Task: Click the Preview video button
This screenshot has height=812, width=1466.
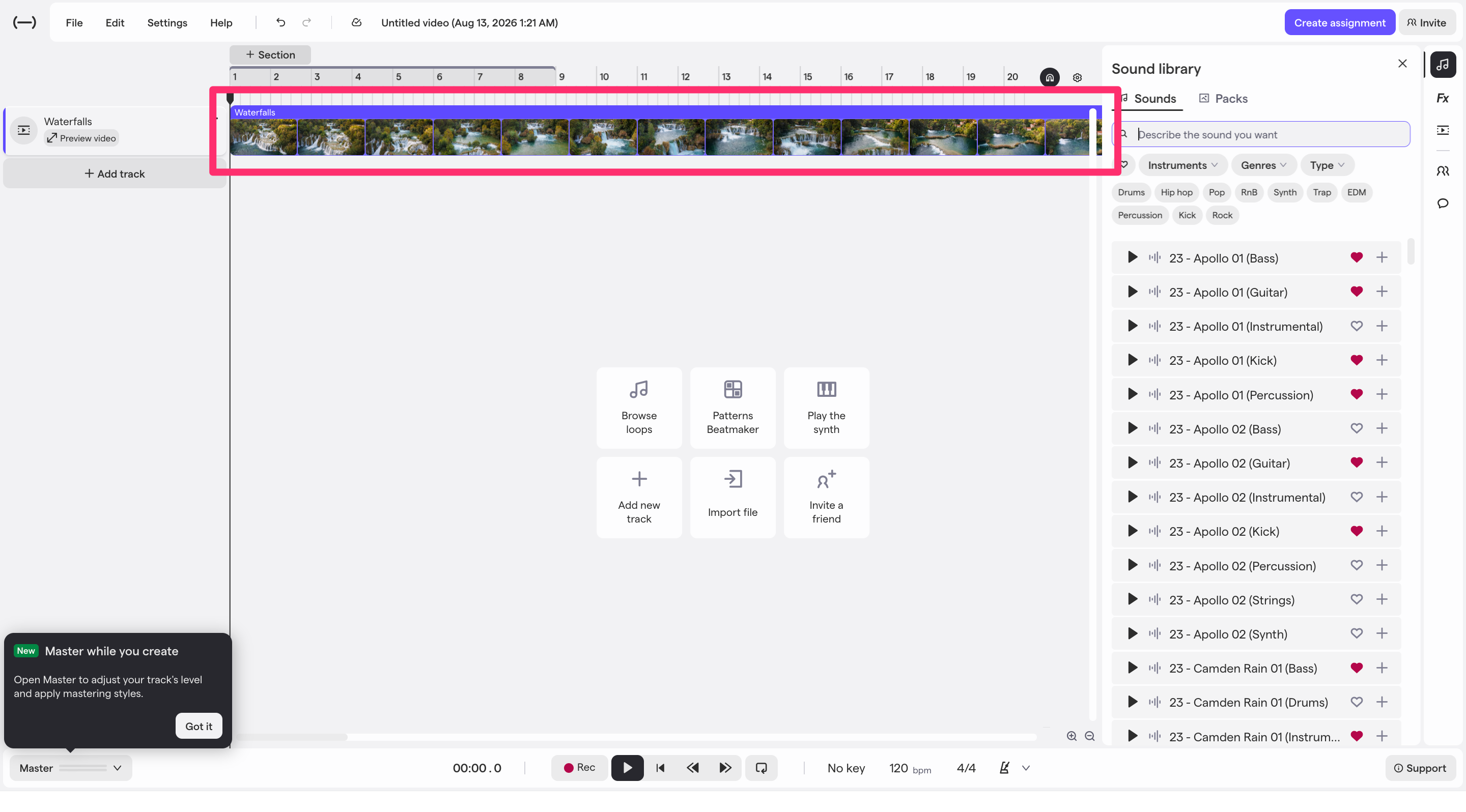Action: point(81,138)
